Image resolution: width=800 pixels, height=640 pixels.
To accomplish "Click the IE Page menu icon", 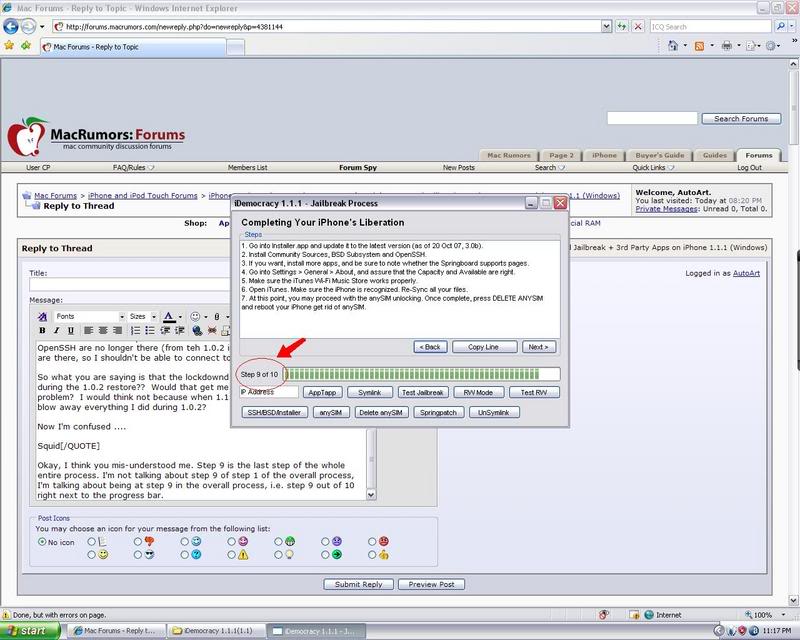I will pyautogui.click(x=751, y=46).
